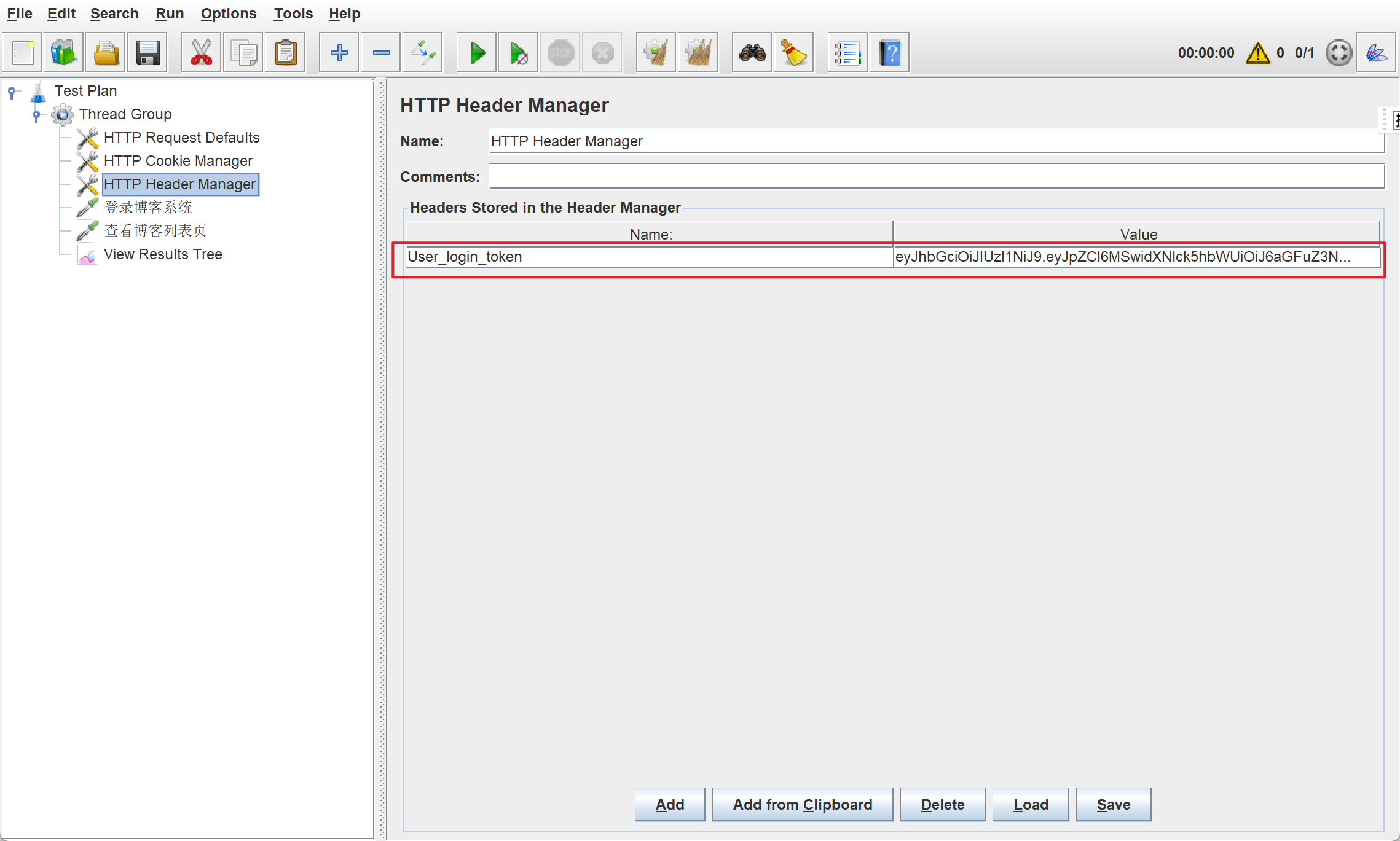Click the Cut scissors icon
Screen dimensions: 1400x841
(x=201, y=53)
